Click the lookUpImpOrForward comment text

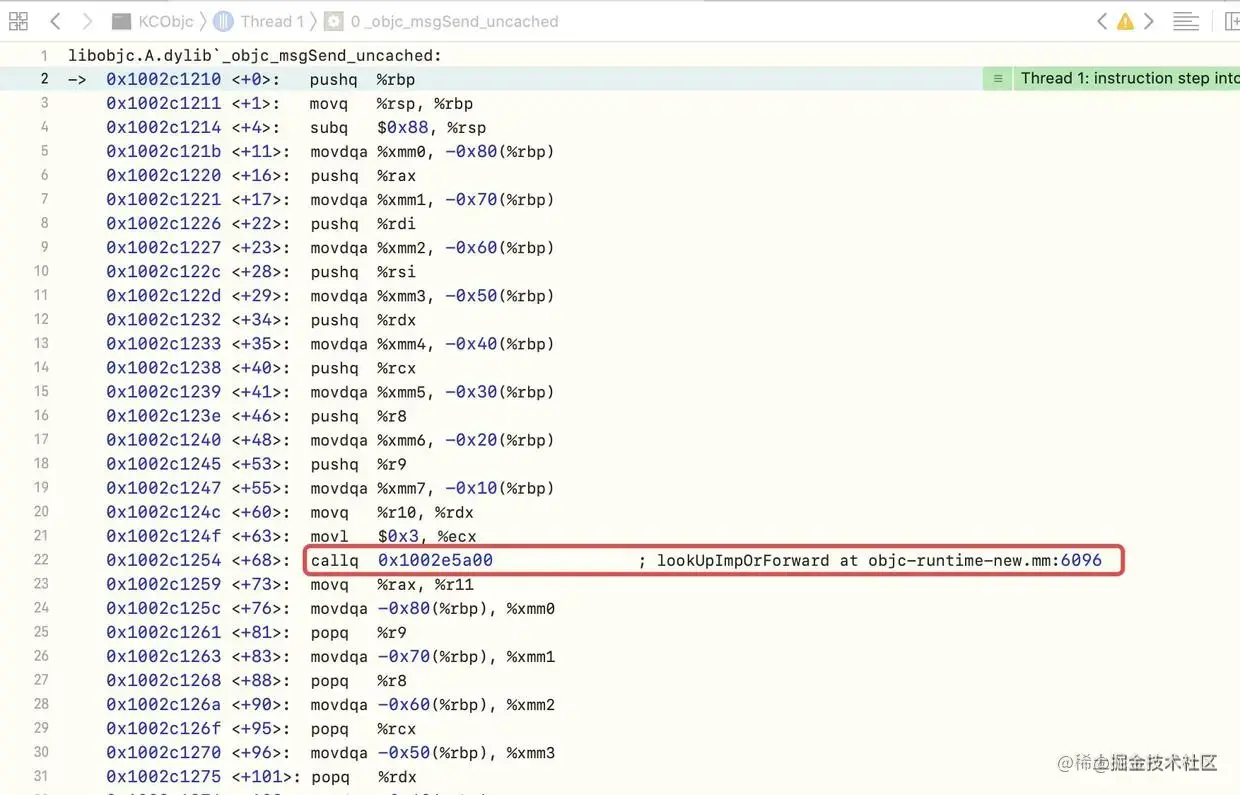[x=870, y=560]
